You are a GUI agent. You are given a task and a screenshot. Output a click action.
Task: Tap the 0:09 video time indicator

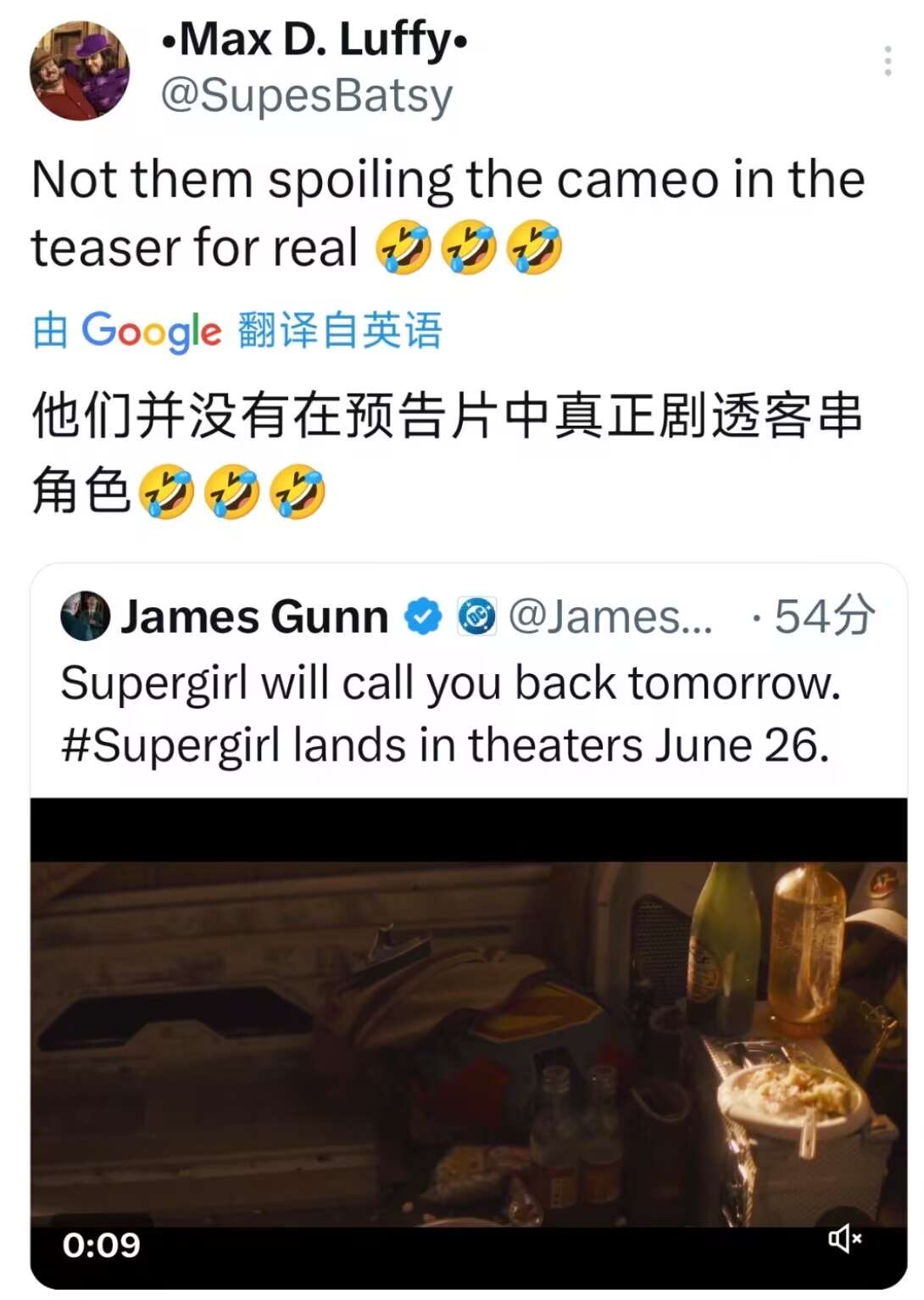point(102,1245)
